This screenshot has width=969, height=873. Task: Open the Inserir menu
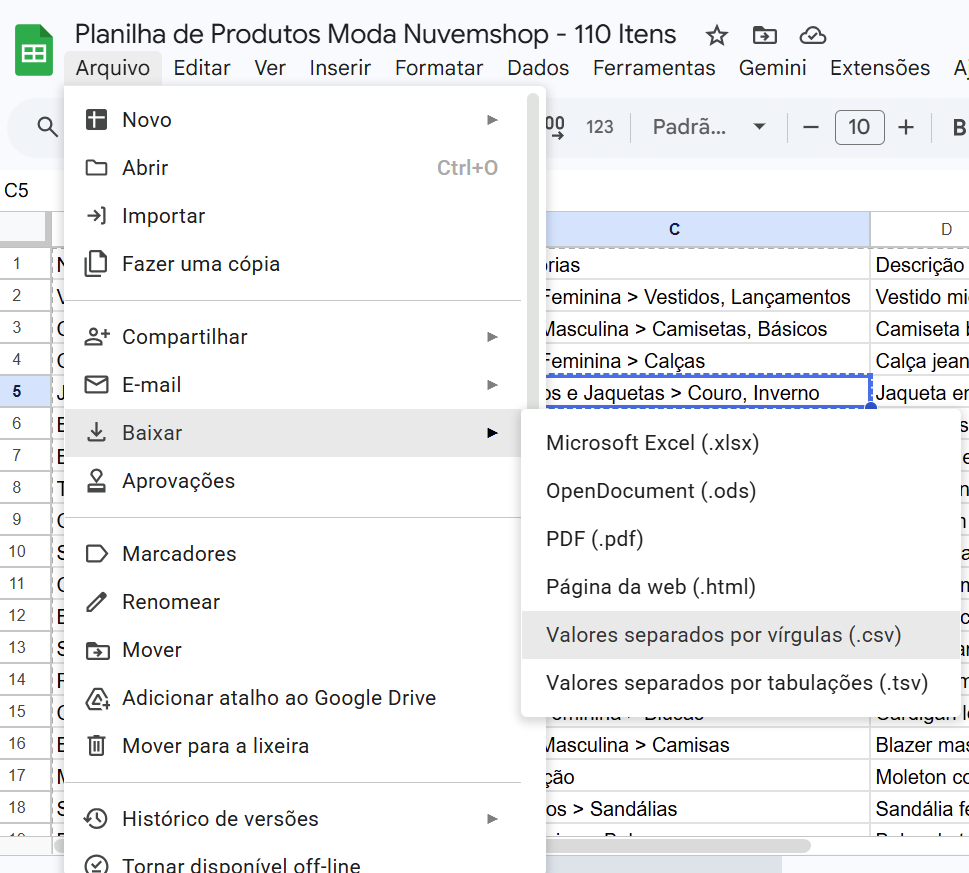point(340,68)
